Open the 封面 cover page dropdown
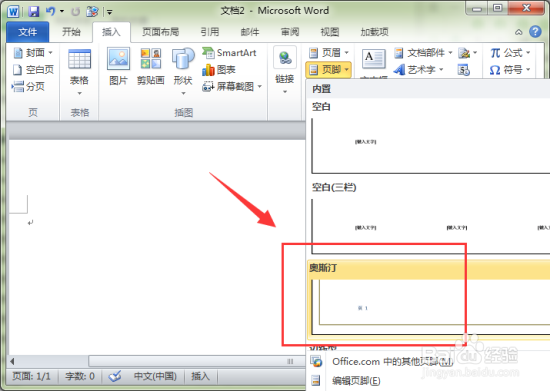This screenshot has width=550, height=391. pyautogui.click(x=33, y=53)
